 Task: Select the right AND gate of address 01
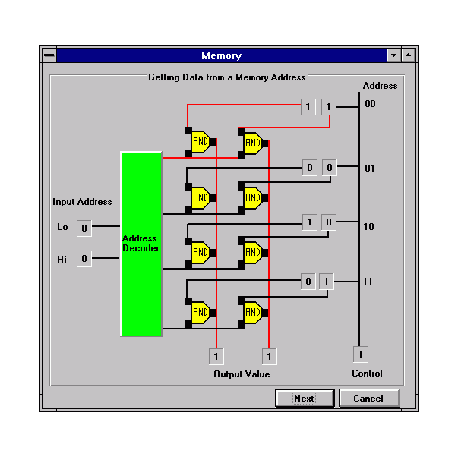point(254,198)
